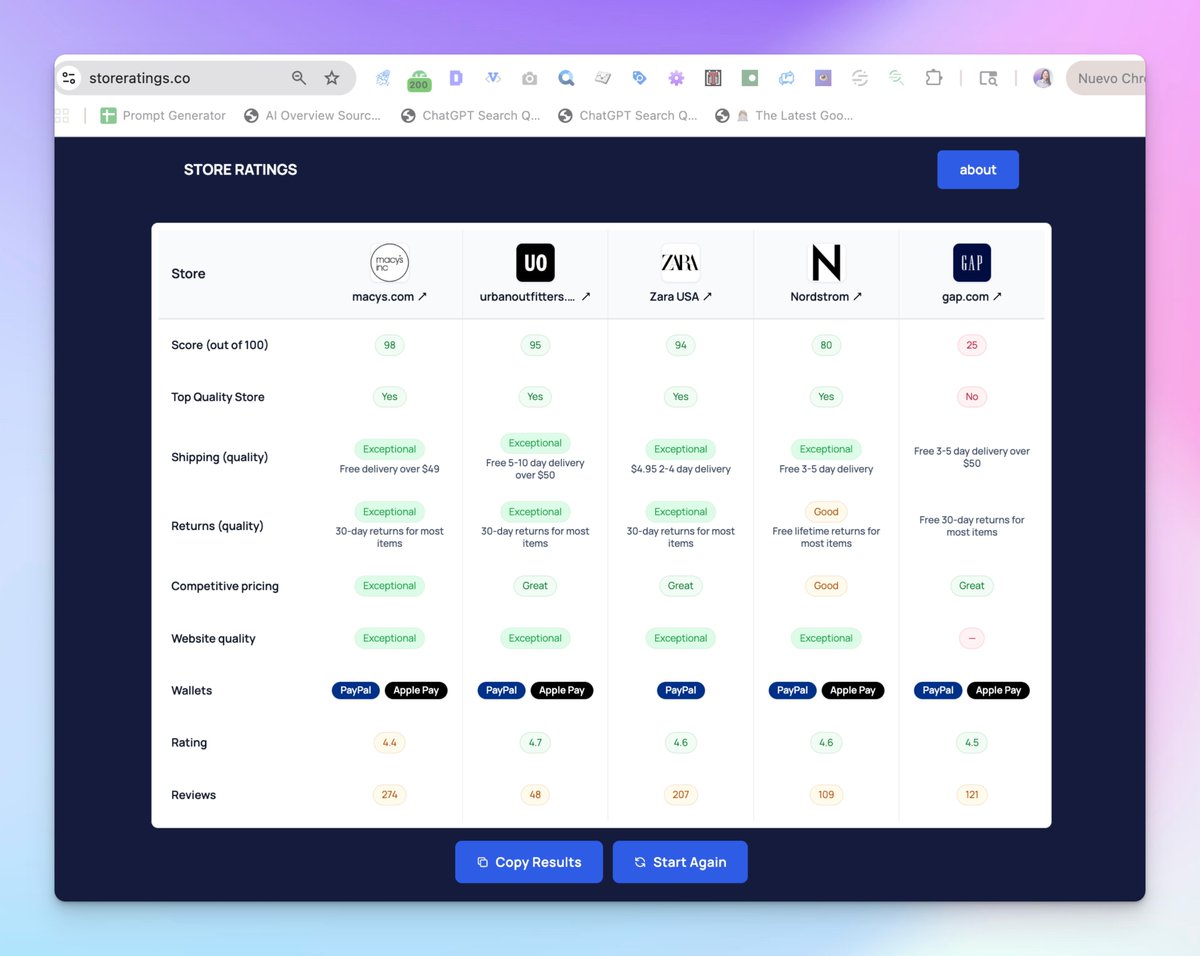Click the Zara logo
The height and width of the screenshot is (956, 1200).
click(680, 263)
